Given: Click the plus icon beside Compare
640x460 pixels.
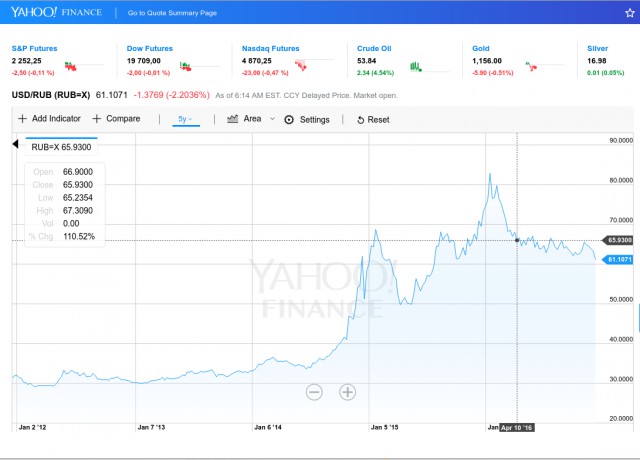Looking at the screenshot, I should click(97, 119).
